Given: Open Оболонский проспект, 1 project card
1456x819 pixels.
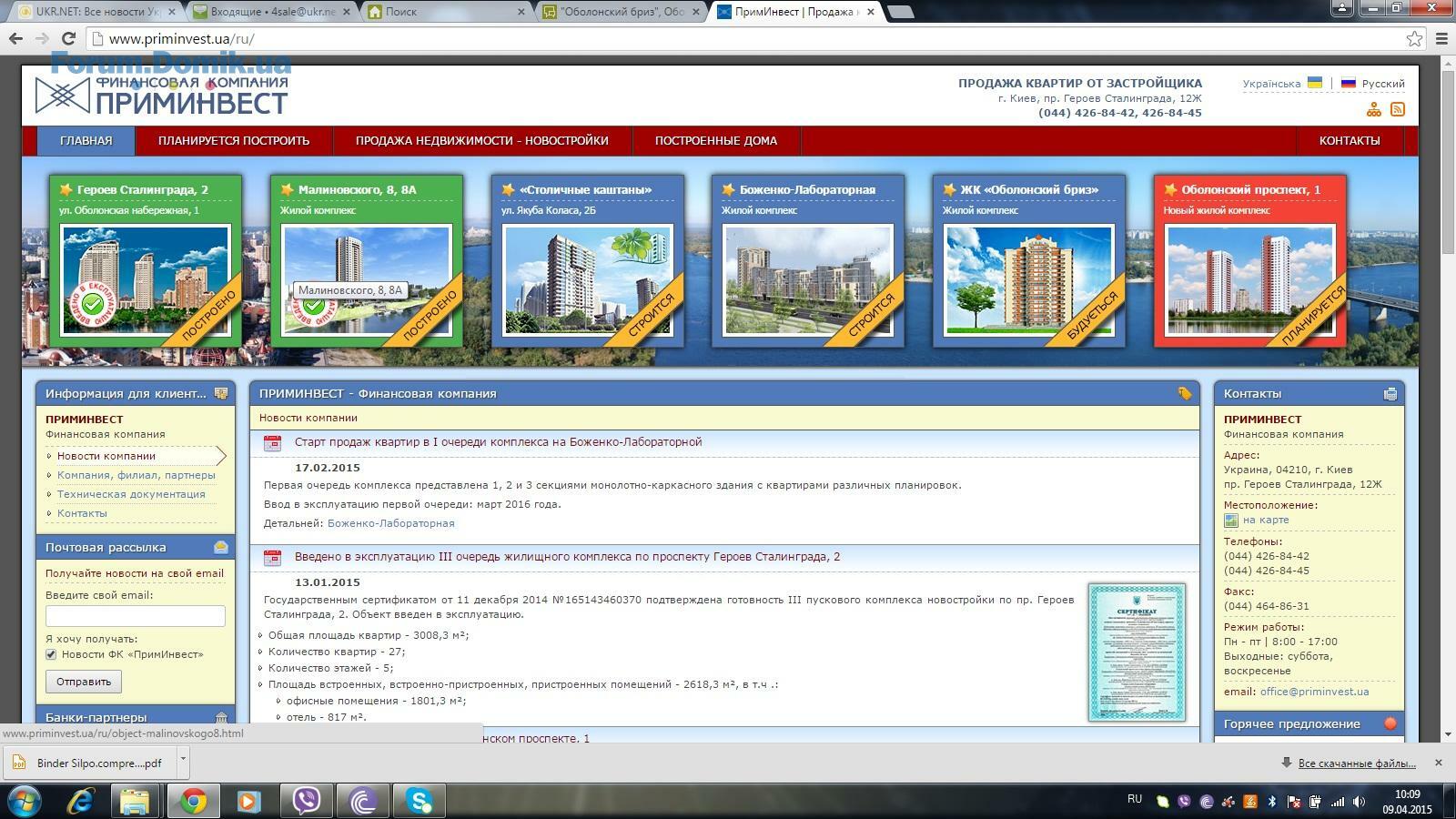Looking at the screenshot, I should [x=1250, y=261].
